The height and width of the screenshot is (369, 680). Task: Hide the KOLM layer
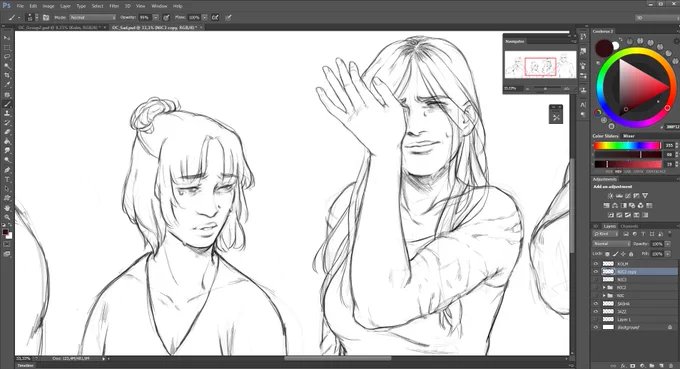[x=596, y=264]
